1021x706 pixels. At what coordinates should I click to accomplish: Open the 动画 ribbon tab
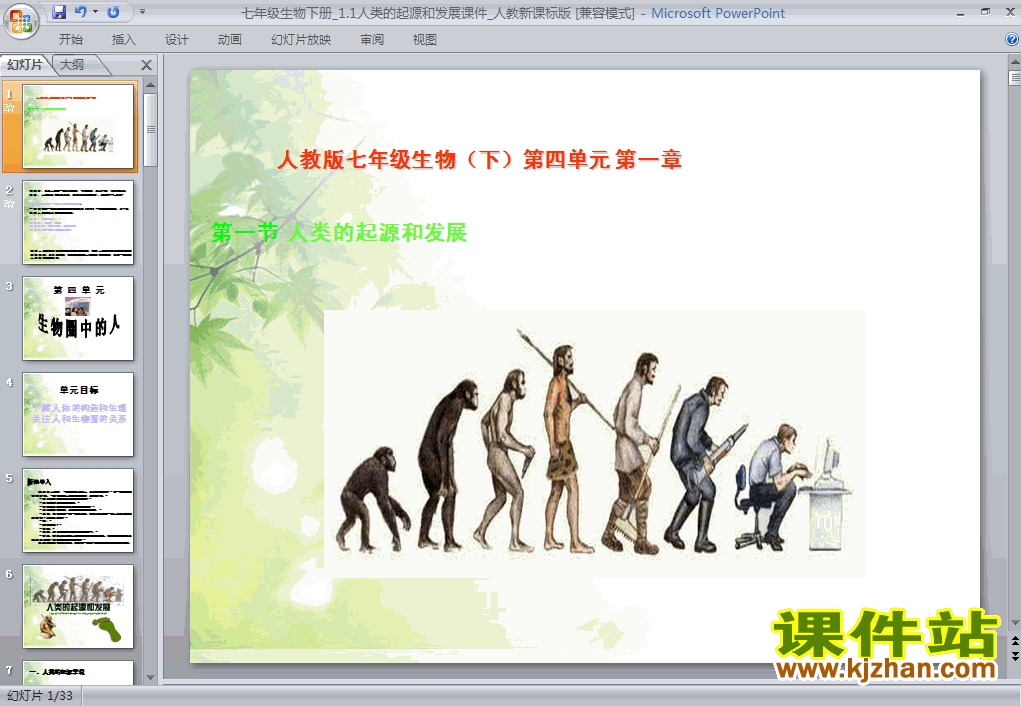pos(229,40)
